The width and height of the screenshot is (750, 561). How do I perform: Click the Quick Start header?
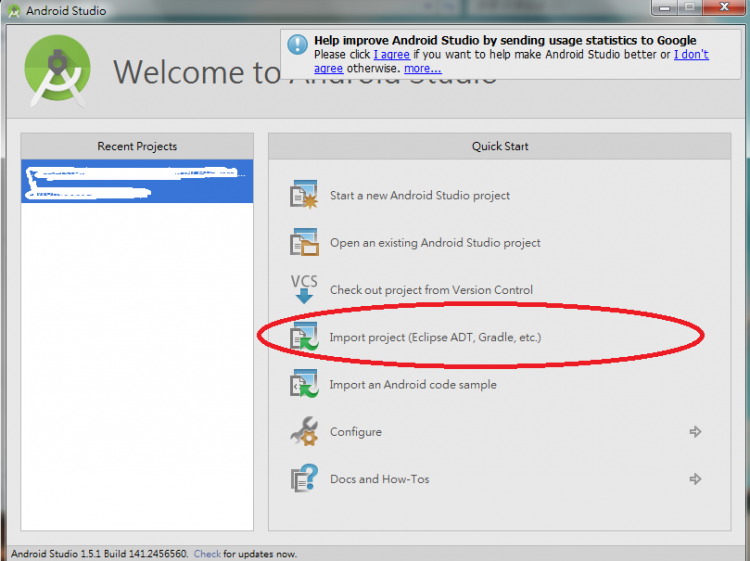click(500, 146)
